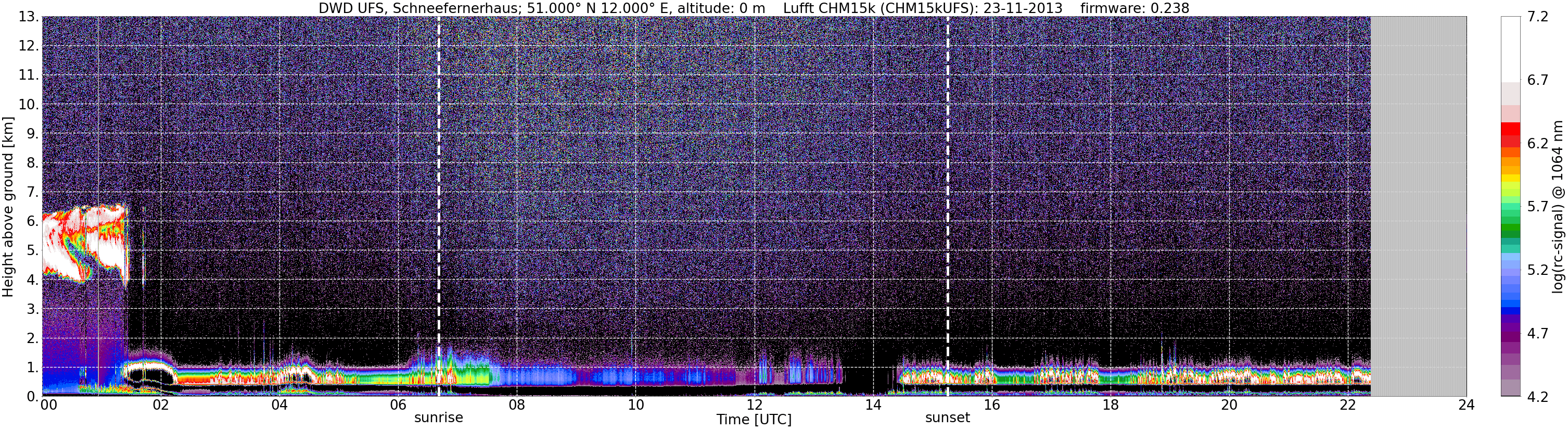Click the sunrise label below the axis

click(439, 418)
